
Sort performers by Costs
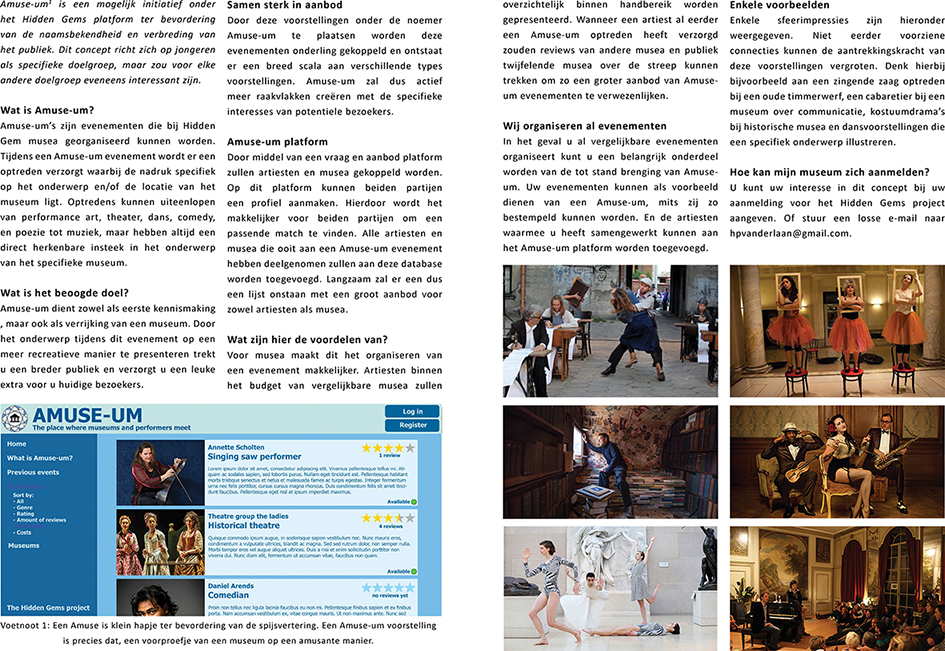click(23, 533)
